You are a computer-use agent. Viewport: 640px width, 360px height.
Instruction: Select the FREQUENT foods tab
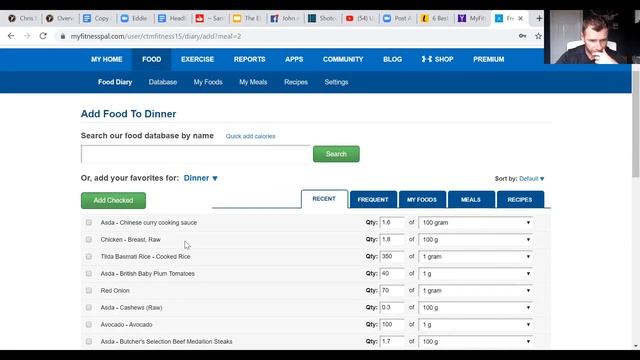[x=373, y=200]
